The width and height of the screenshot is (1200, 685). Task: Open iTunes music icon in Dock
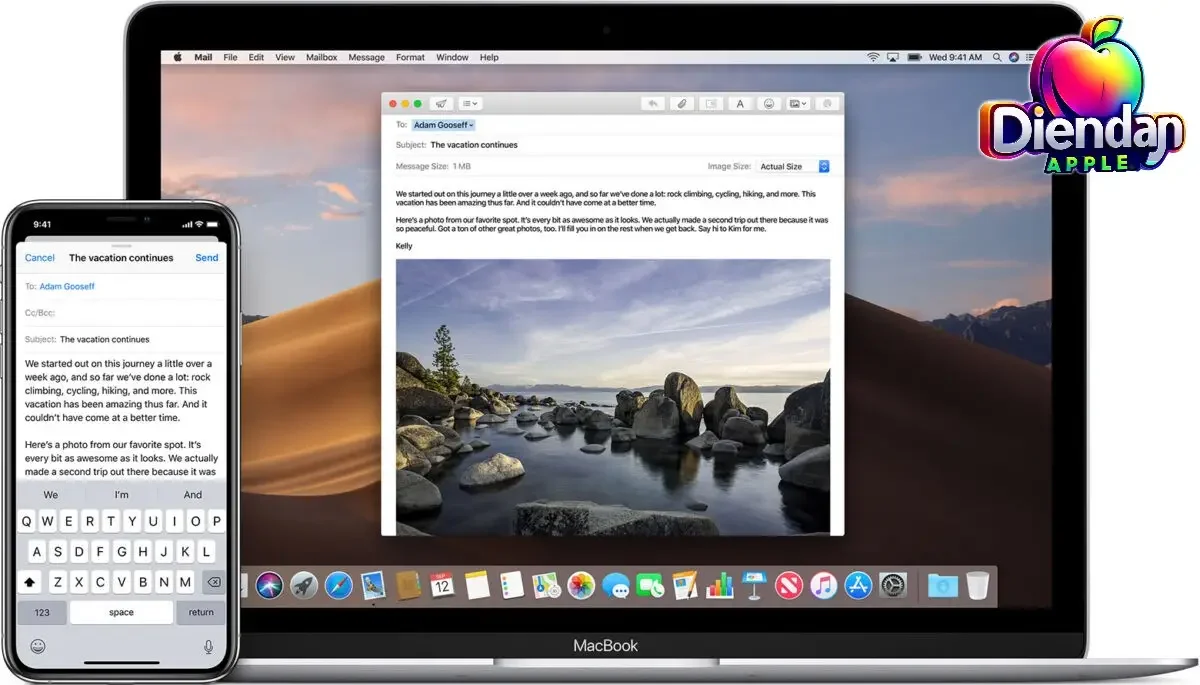tap(824, 585)
